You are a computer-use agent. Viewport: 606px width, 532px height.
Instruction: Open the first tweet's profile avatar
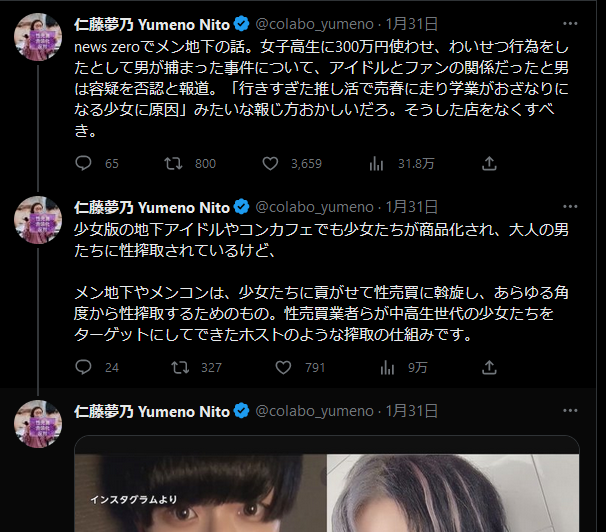tap(38, 37)
